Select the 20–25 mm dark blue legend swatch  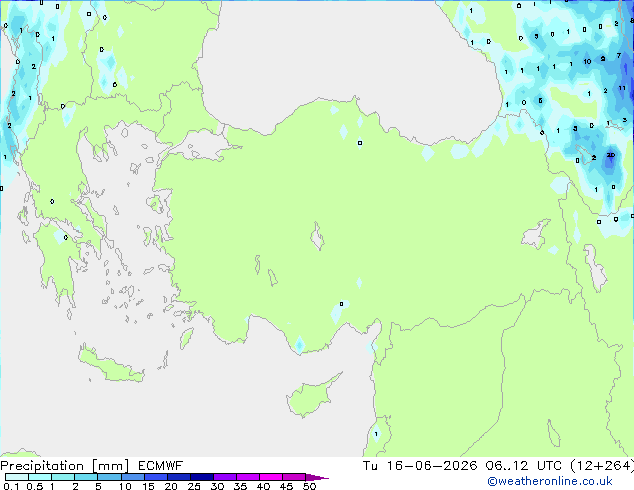179,477
